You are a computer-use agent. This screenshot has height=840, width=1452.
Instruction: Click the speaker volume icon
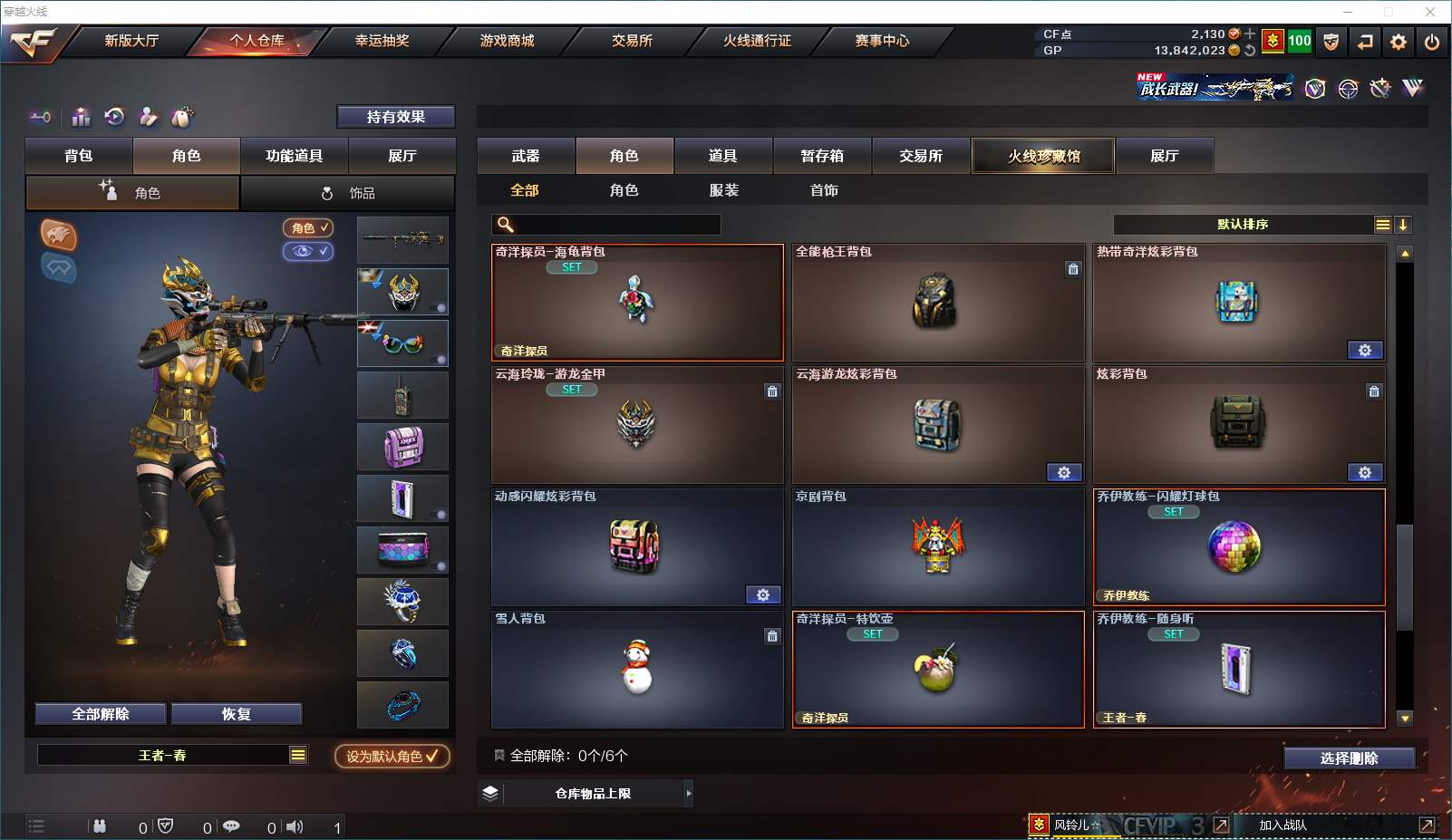(x=295, y=826)
